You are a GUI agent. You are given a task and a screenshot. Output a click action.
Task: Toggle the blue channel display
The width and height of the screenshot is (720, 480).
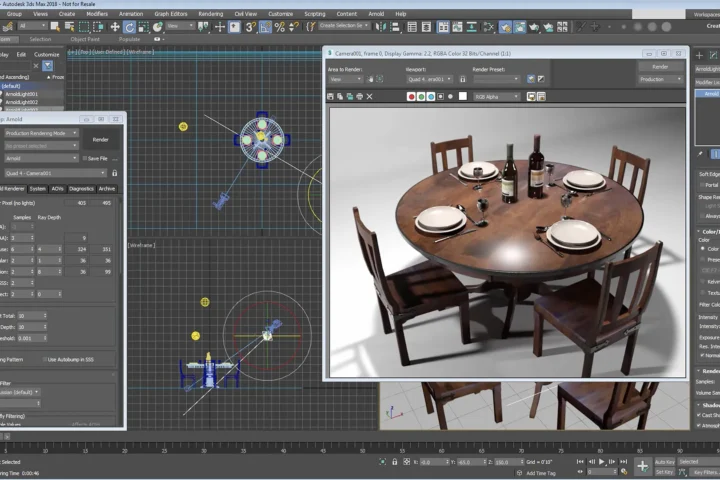coord(431,96)
